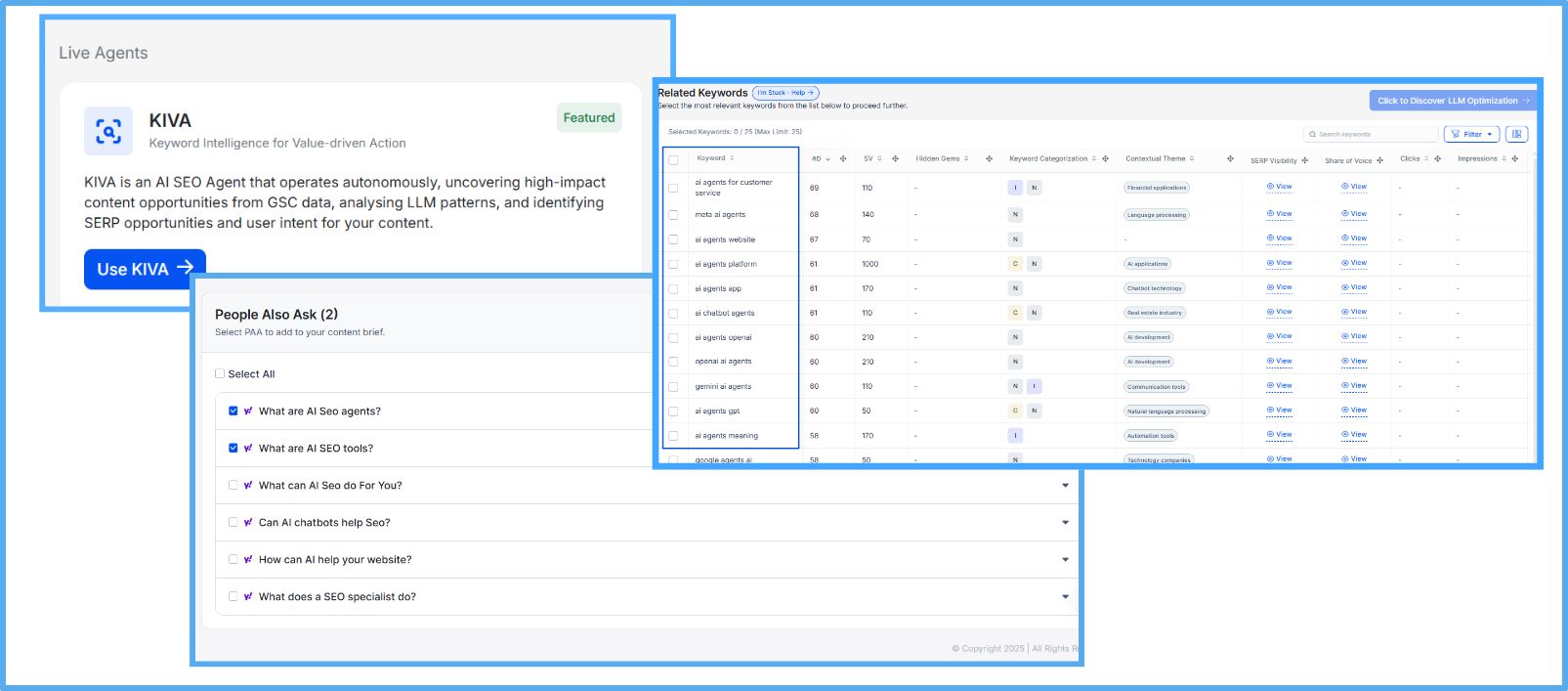Click 'ai agents openai' keyword text

click(x=724, y=337)
